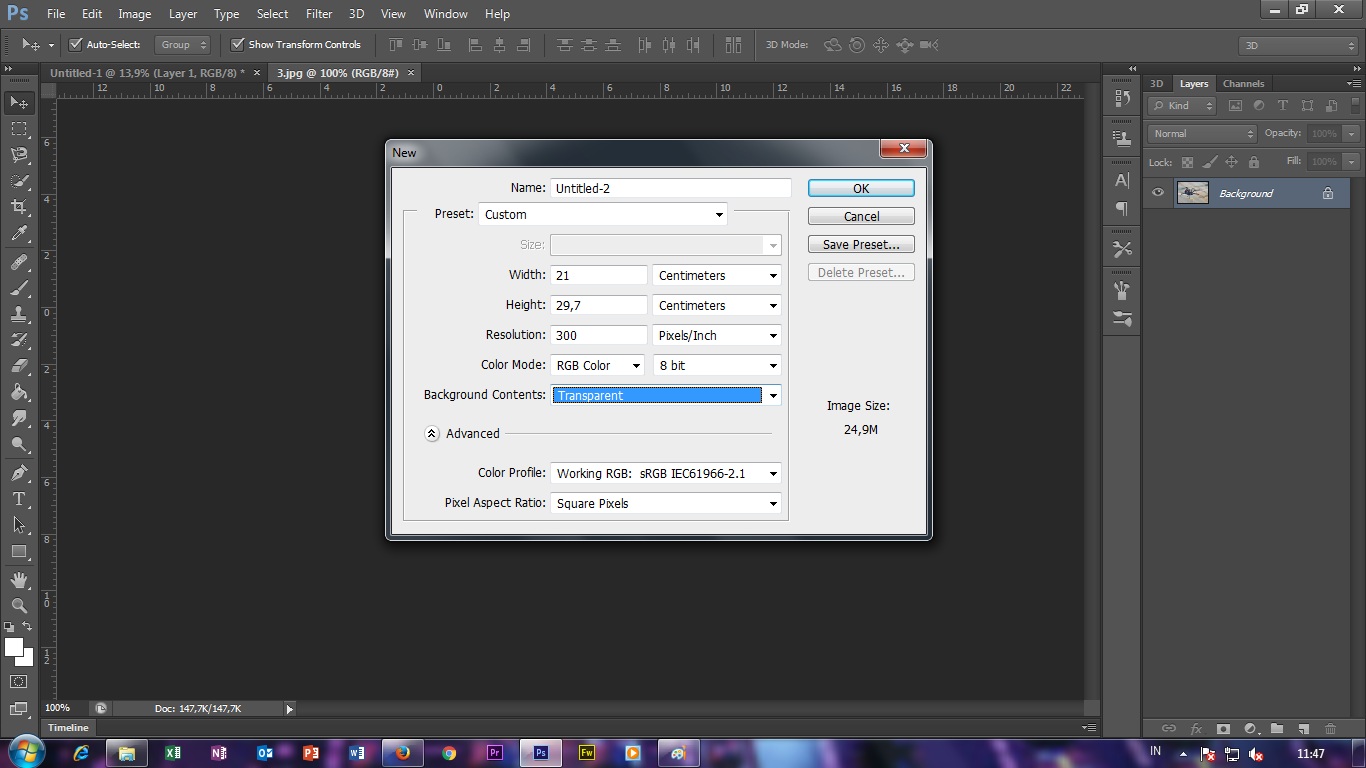The width and height of the screenshot is (1366, 768).
Task: Hide the Background layer visibility eye
Action: tap(1158, 193)
